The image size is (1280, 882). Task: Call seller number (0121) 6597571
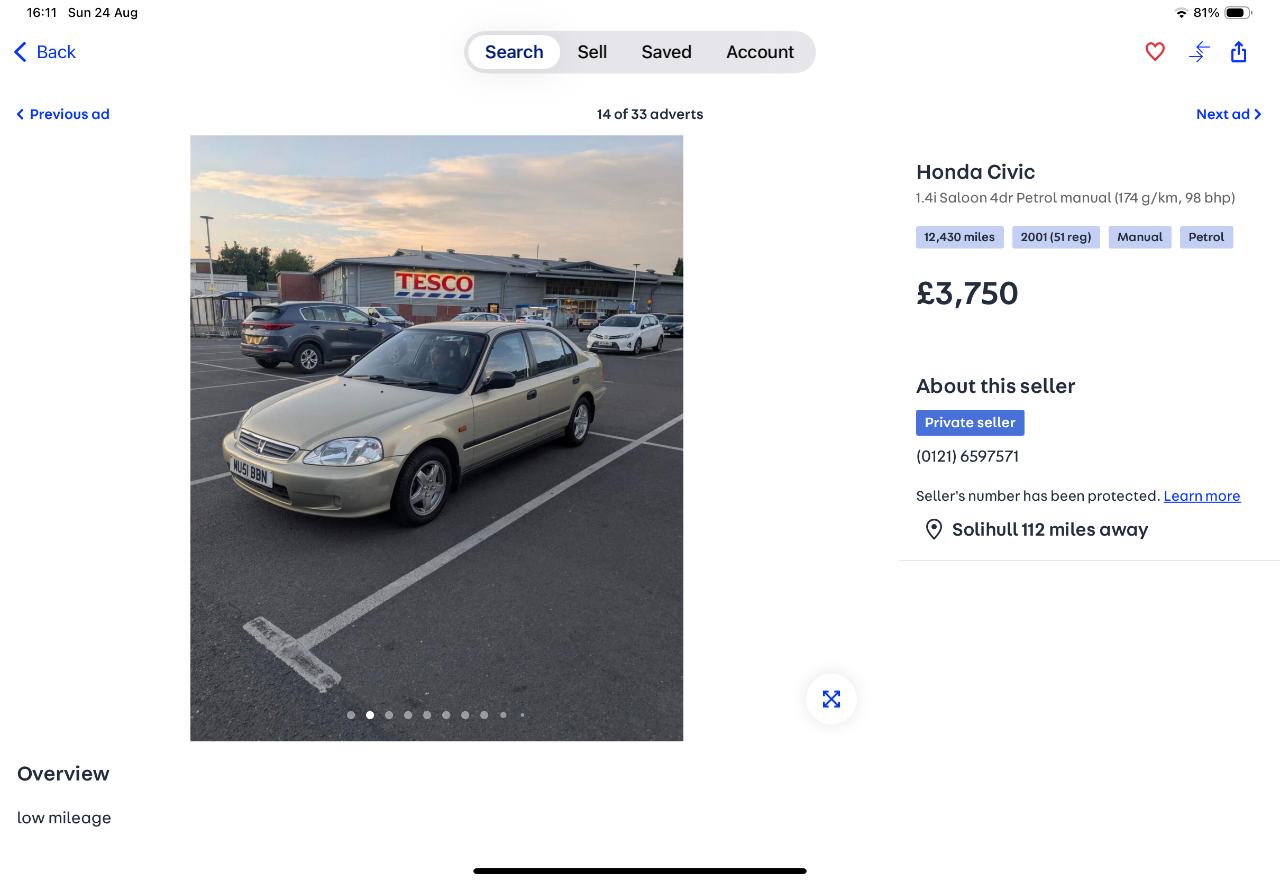tap(967, 456)
